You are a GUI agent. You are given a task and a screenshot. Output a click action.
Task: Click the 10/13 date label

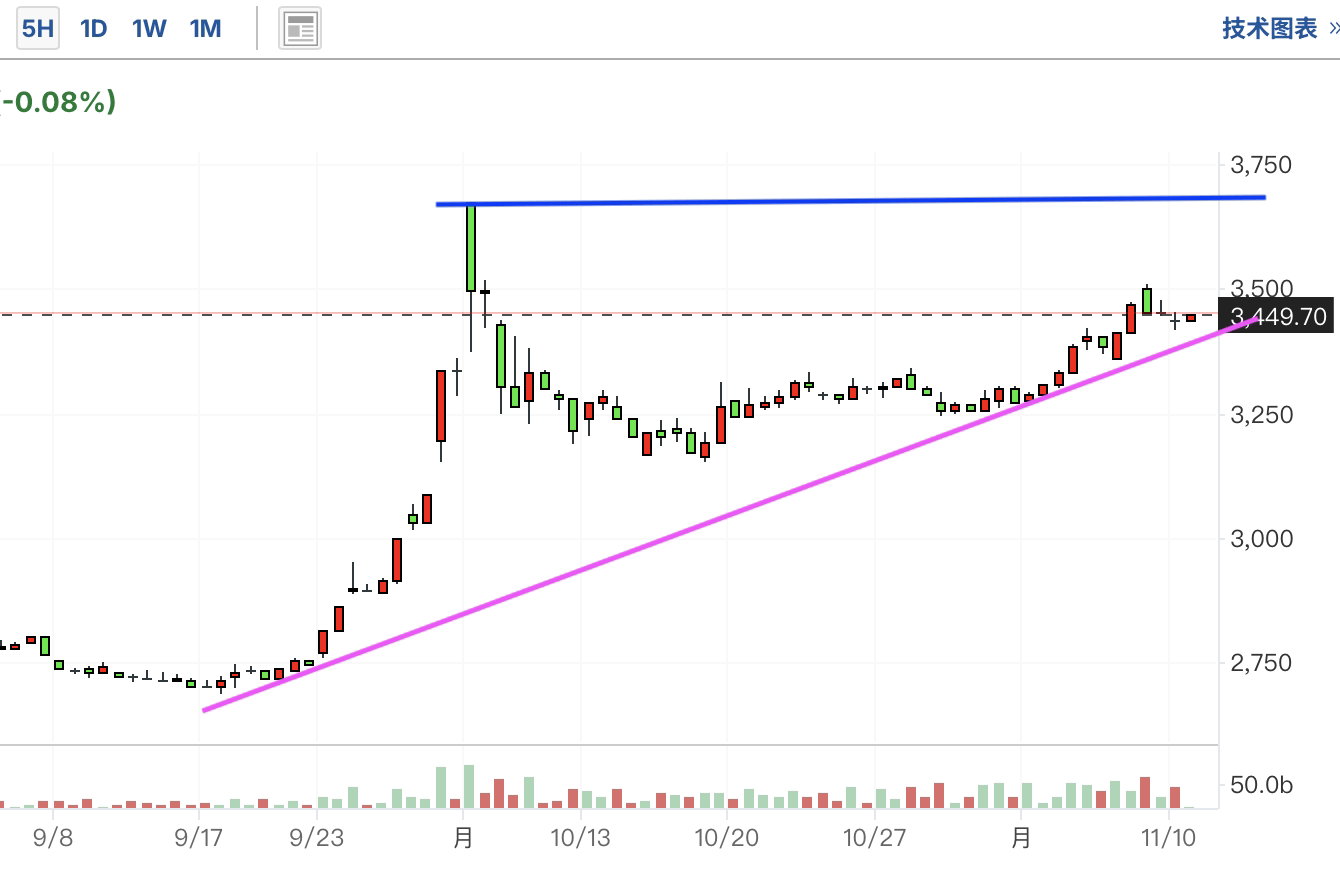581,836
